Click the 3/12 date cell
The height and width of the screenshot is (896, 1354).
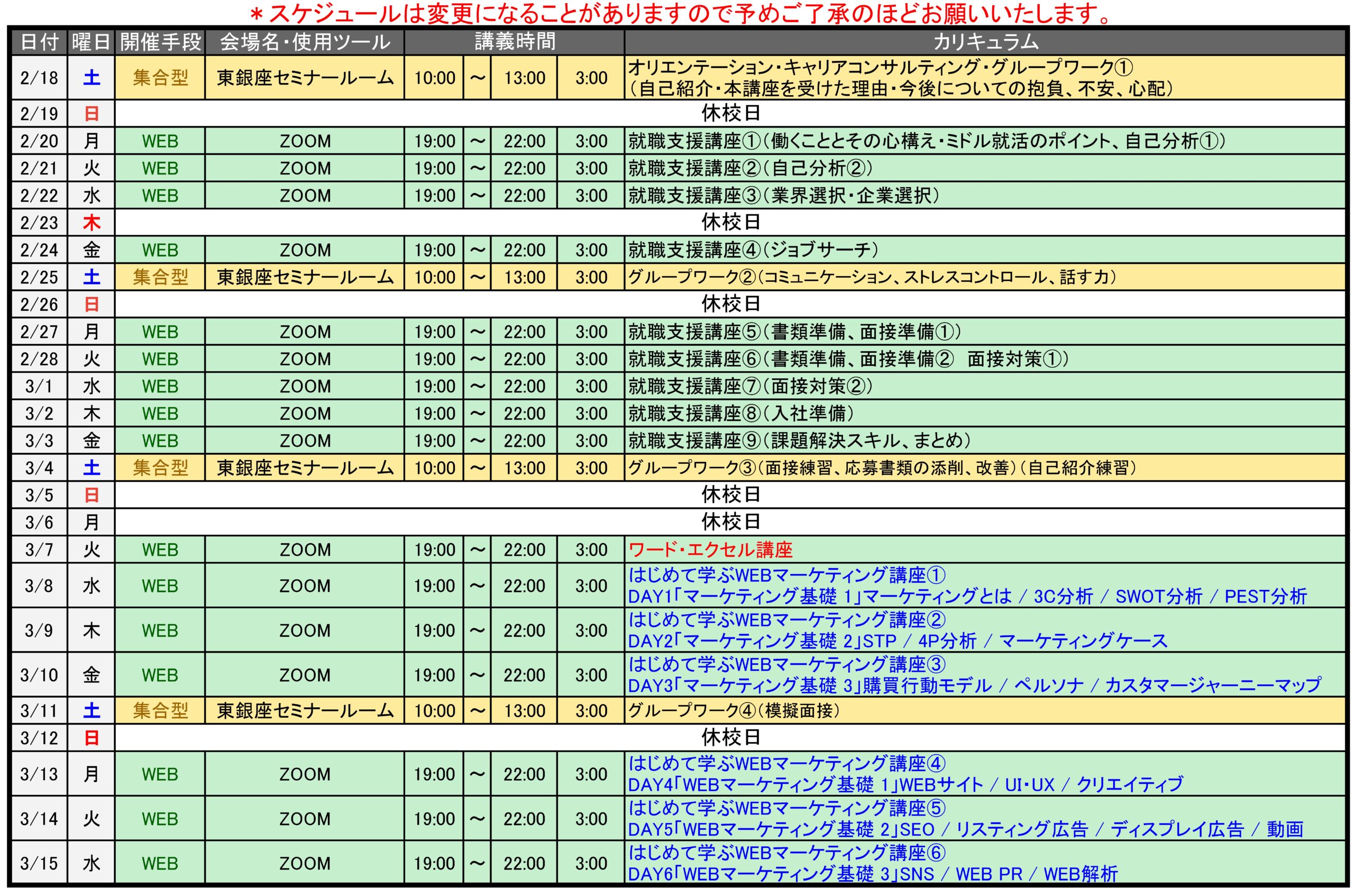pyautogui.click(x=40, y=738)
